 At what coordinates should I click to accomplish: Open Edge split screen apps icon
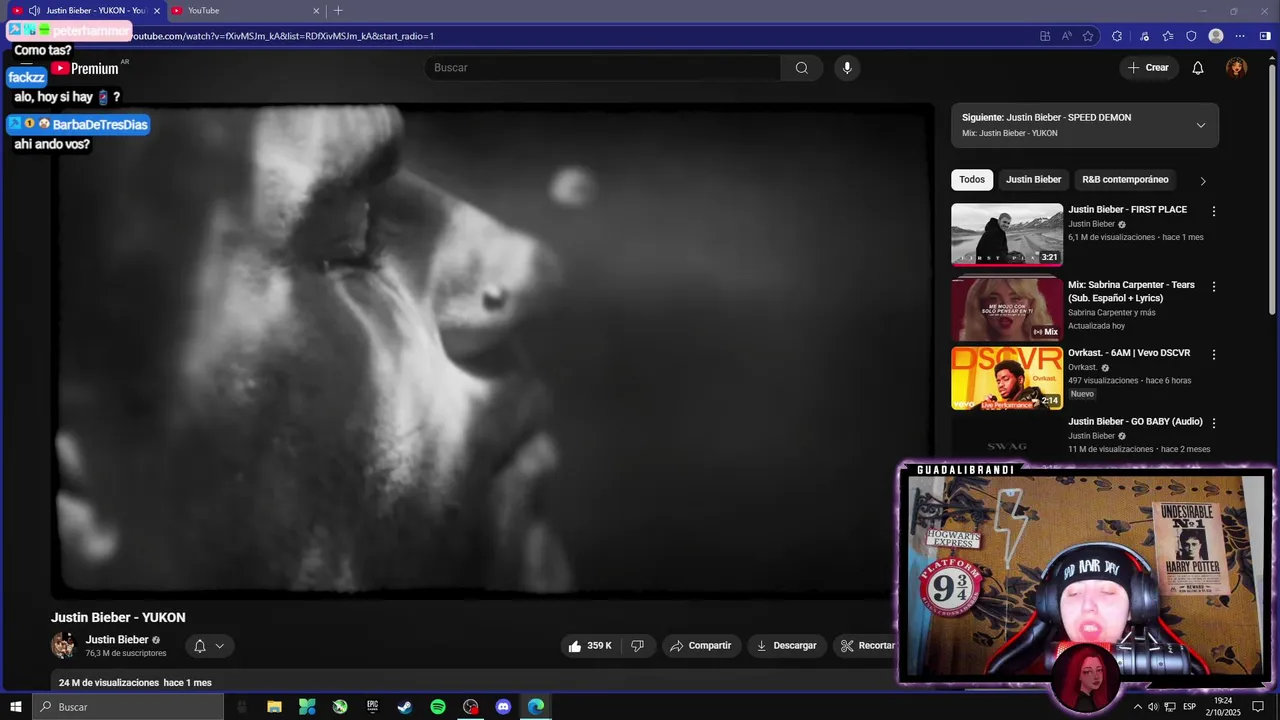click(1045, 36)
